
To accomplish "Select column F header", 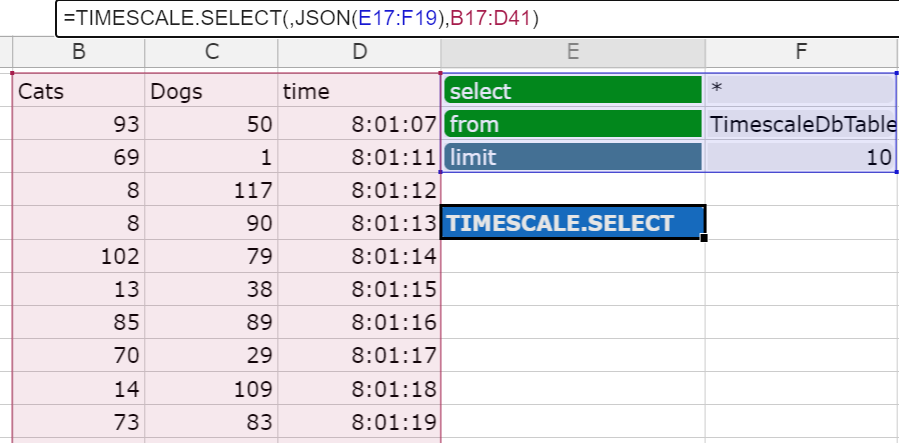I will (x=802, y=52).
